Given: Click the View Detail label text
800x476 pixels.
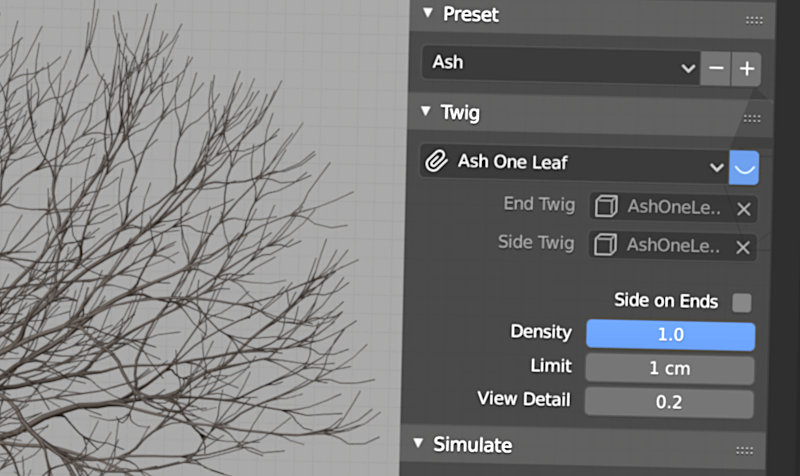Looking at the screenshot, I should click(x=524, y=399).
